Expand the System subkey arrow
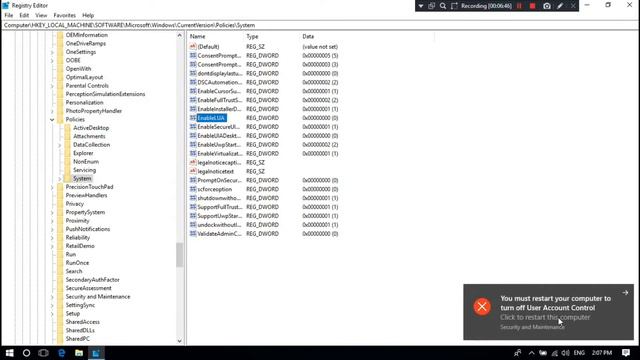 [x=60, y=179]
